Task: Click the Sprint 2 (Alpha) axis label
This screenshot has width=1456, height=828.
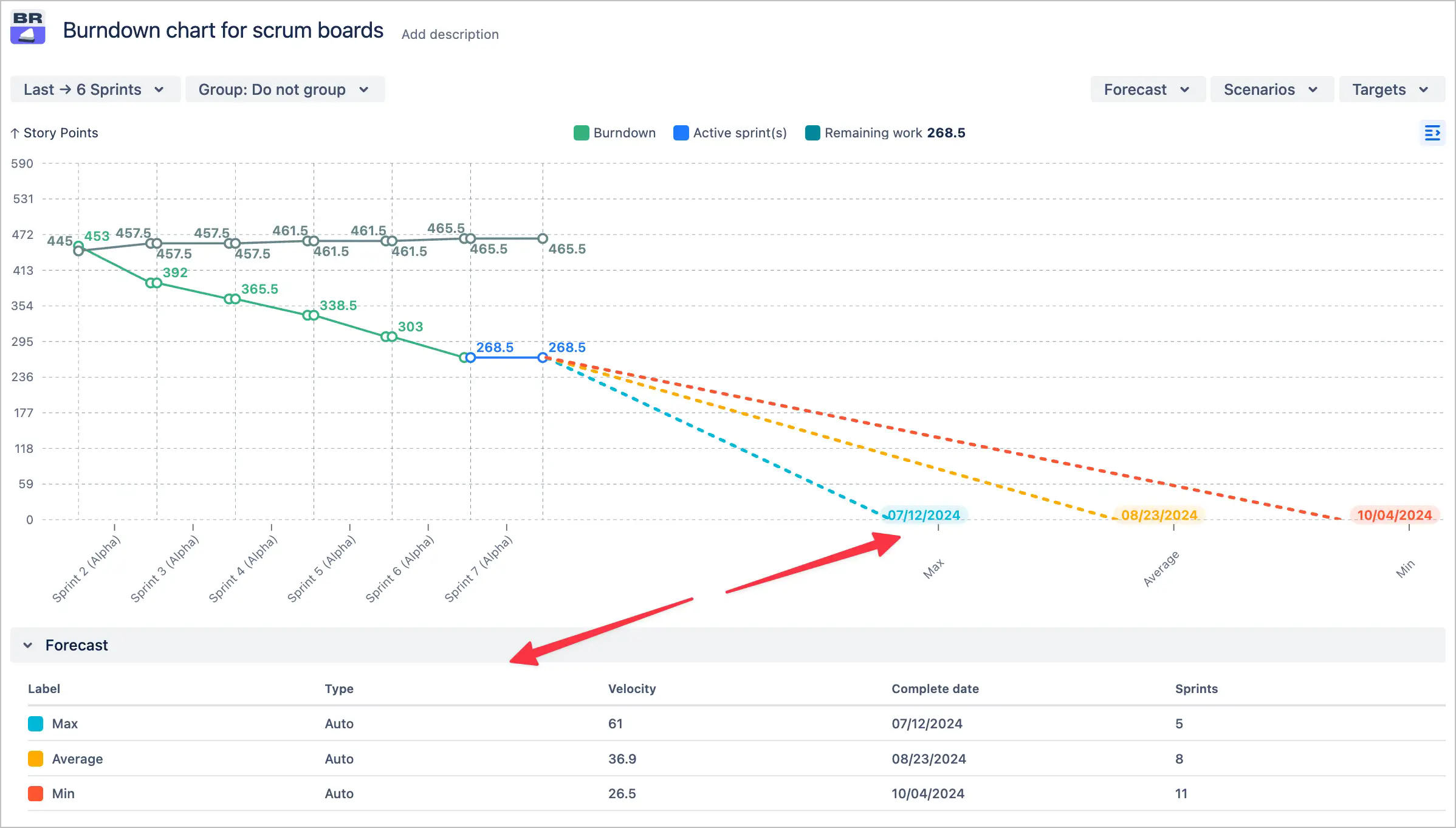Action: pos(86,569)
